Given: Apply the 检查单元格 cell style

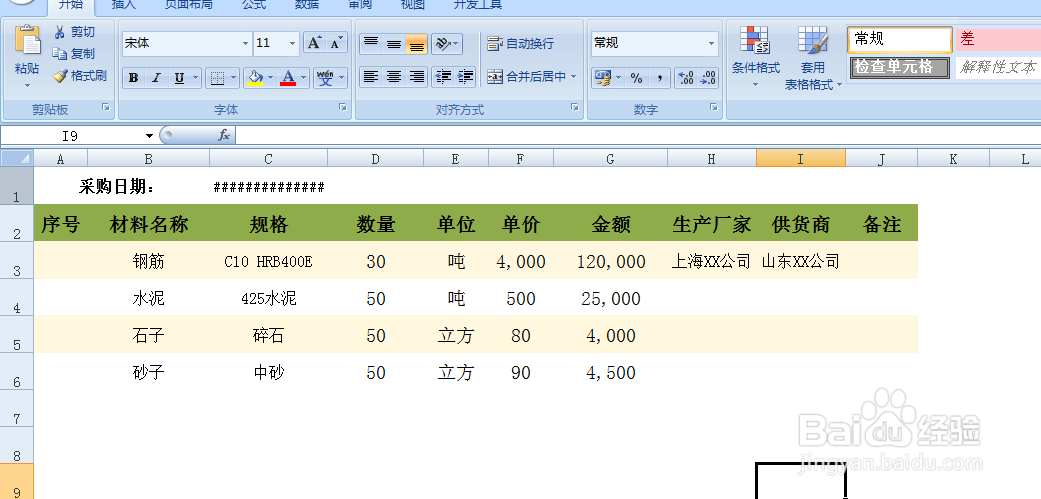Looking at the screenshot, I should pos(900,67).
